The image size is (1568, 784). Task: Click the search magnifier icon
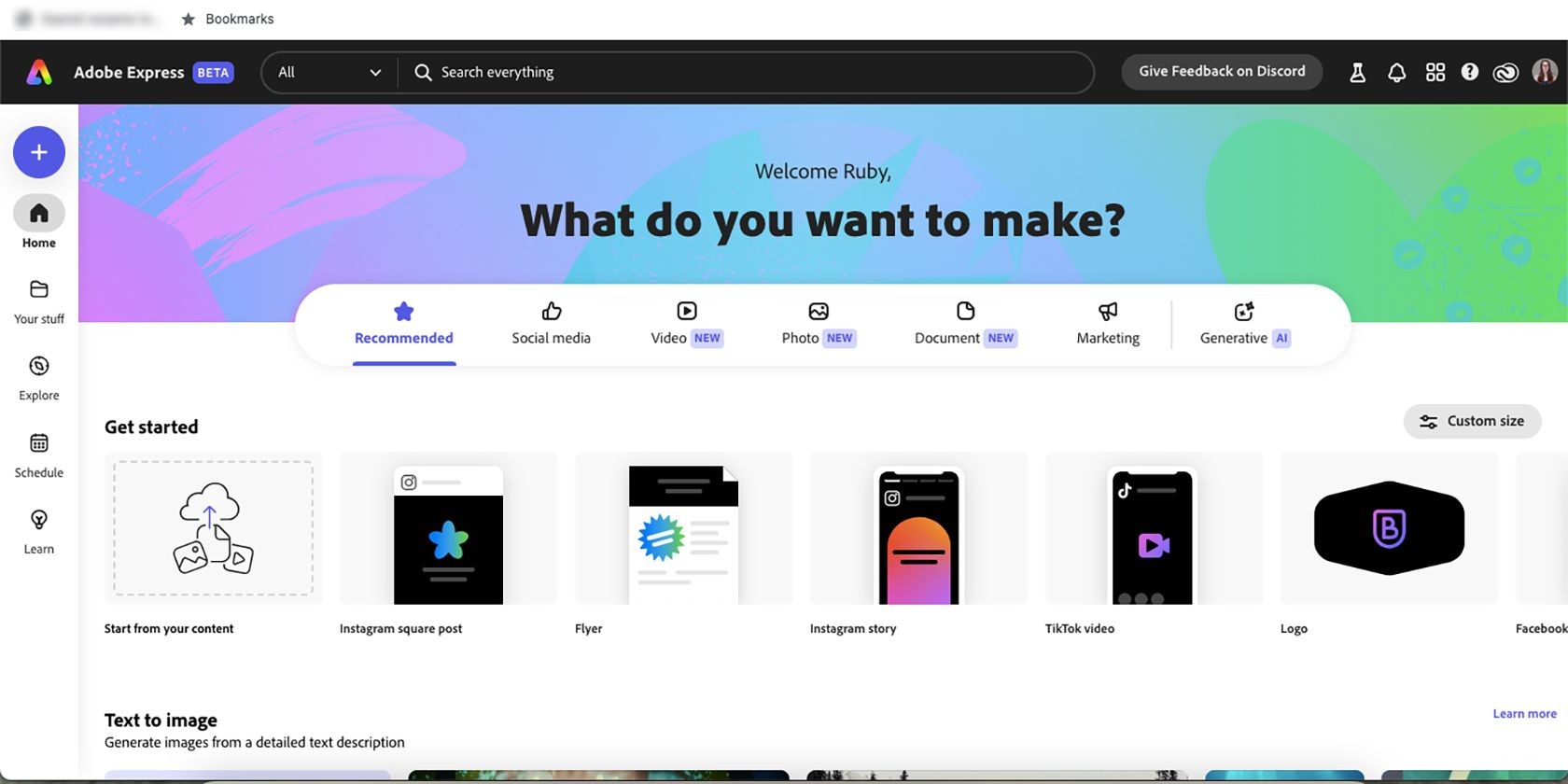click(x=423, y=72)
